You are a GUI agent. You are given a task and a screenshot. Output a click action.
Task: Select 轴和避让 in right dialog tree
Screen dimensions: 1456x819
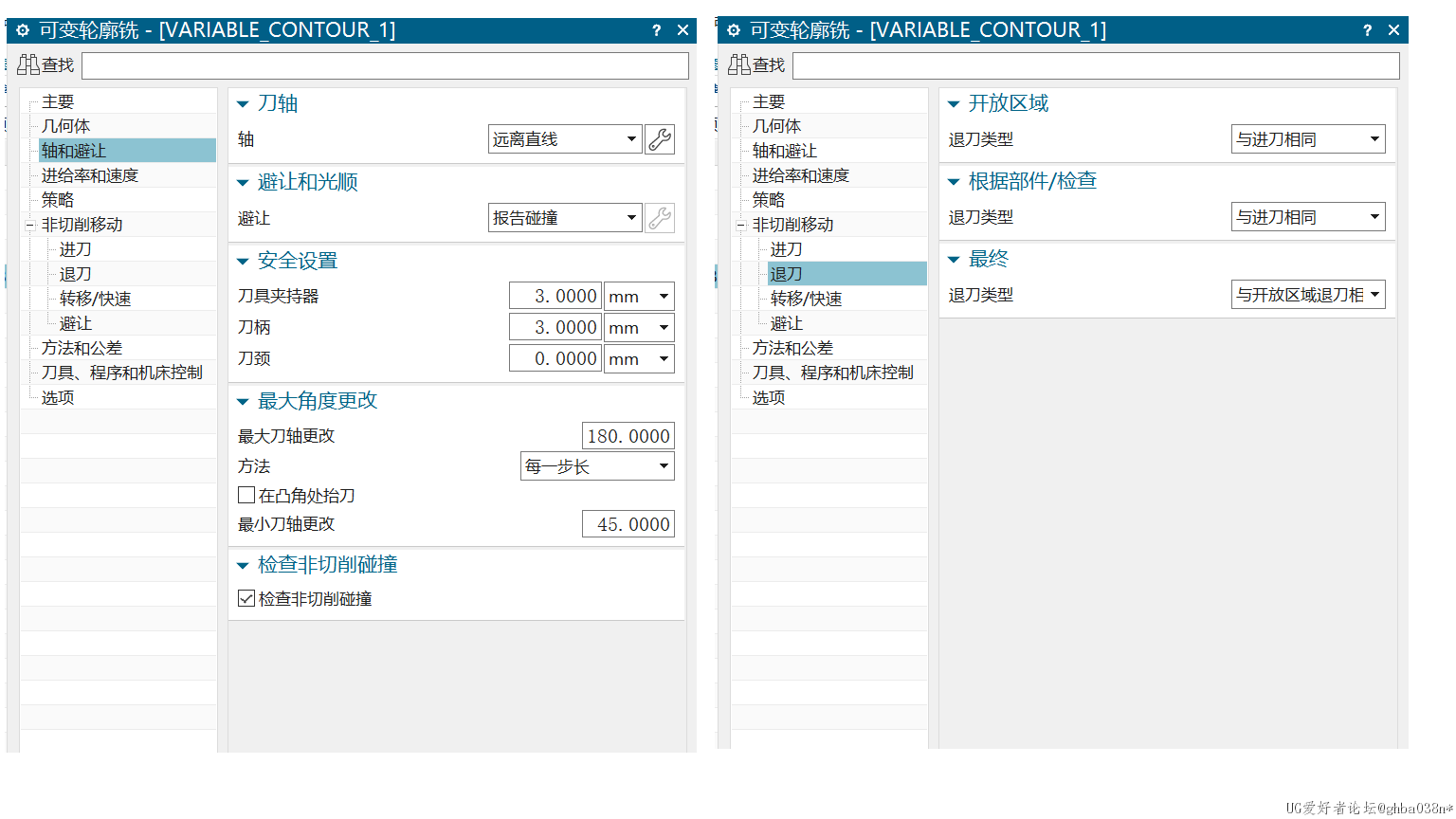click(785, 151)
